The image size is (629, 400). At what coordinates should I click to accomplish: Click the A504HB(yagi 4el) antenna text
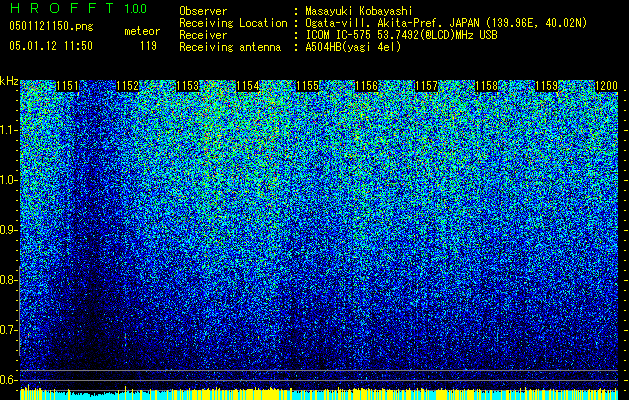point(353,47)
